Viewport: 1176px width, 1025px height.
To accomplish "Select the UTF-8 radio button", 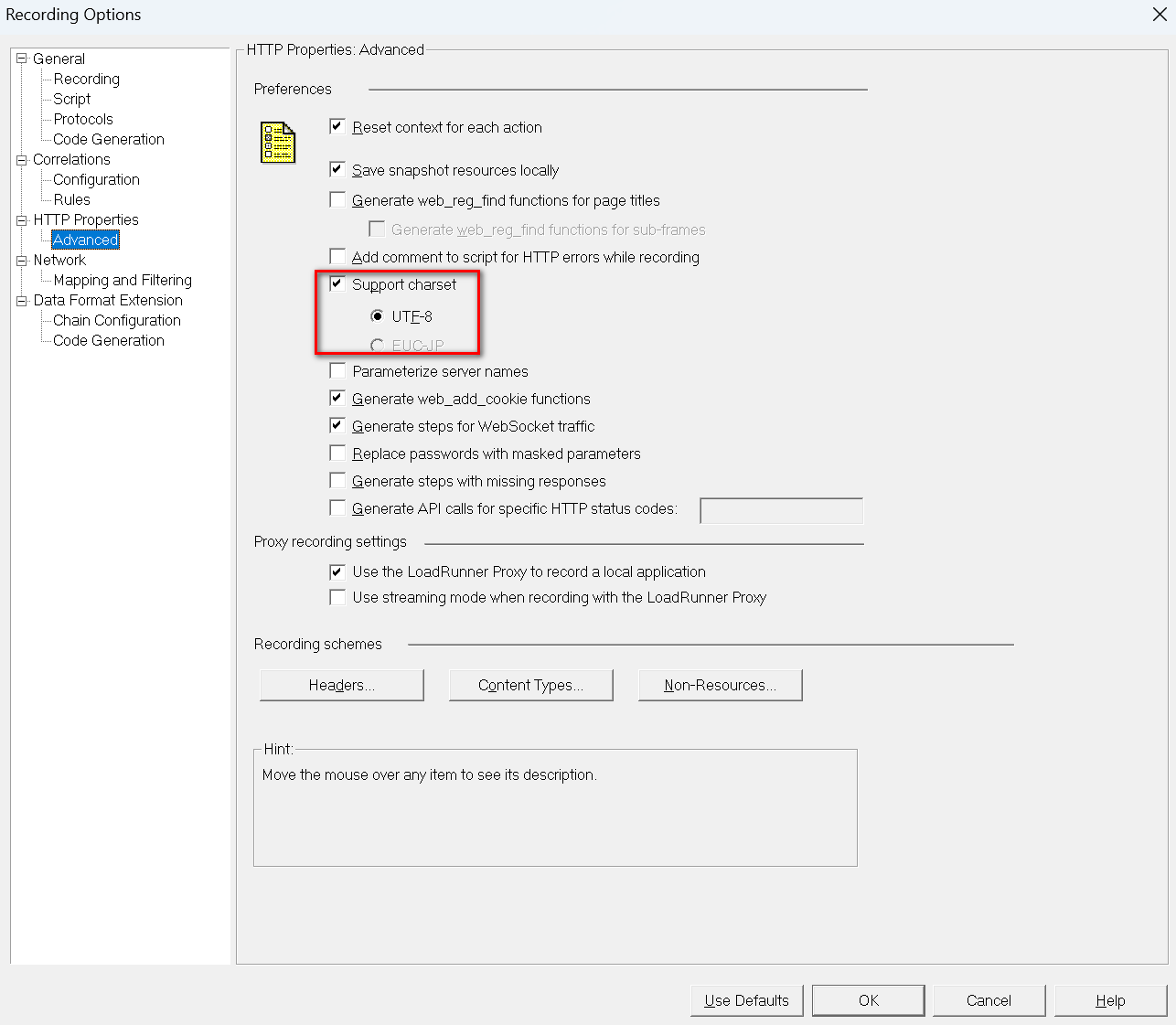I will [377, 316].
